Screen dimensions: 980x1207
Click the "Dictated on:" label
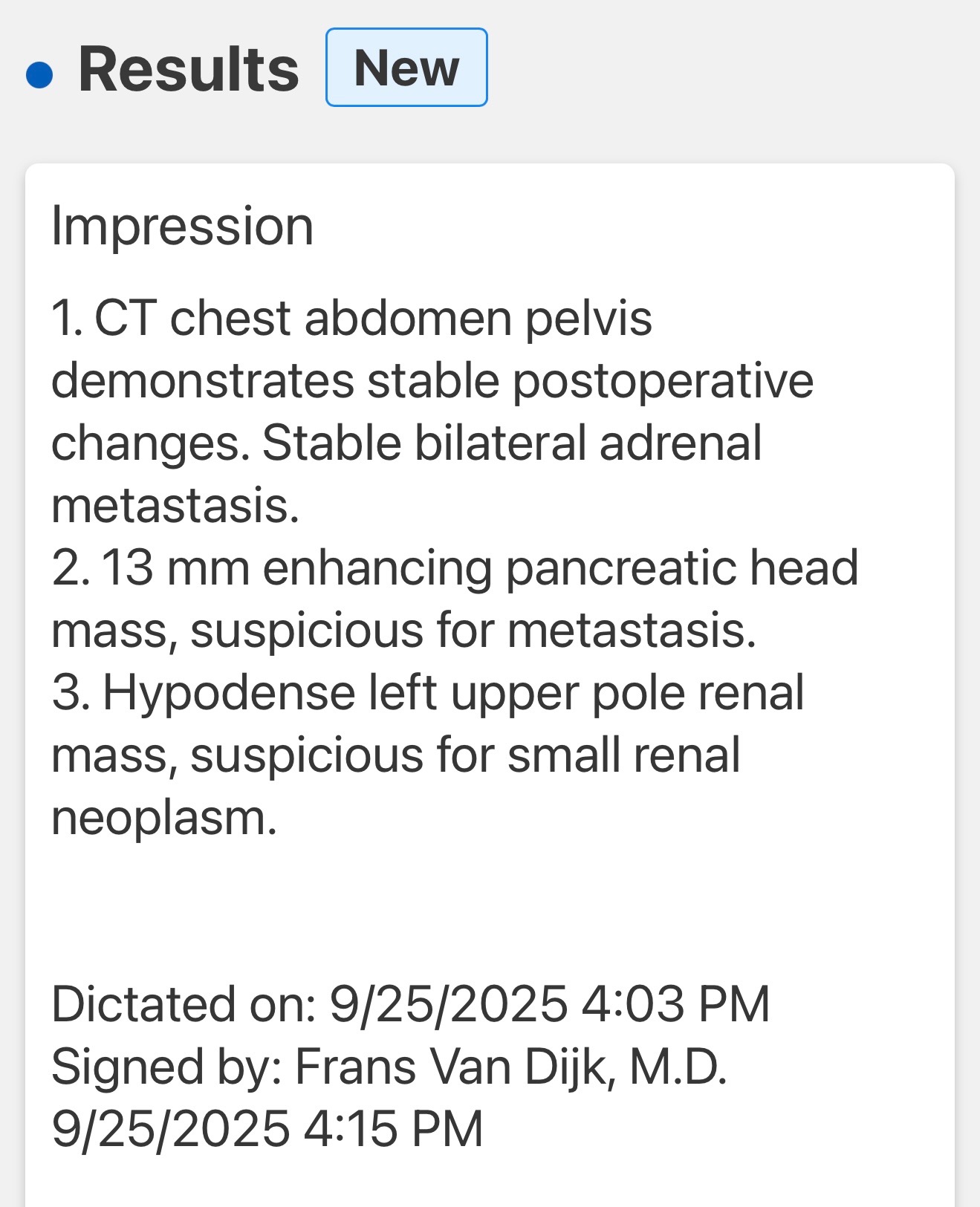click(x=184, y=1004)
